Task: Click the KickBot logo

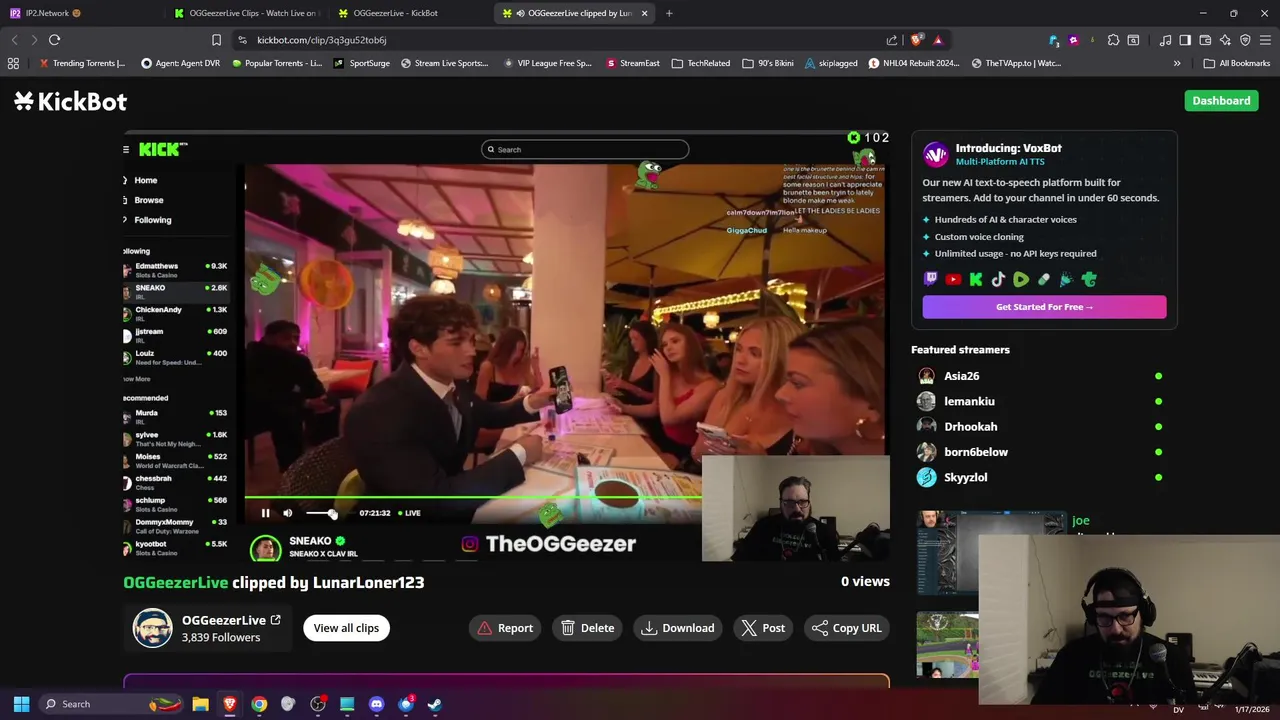Action: coord(70,101)
